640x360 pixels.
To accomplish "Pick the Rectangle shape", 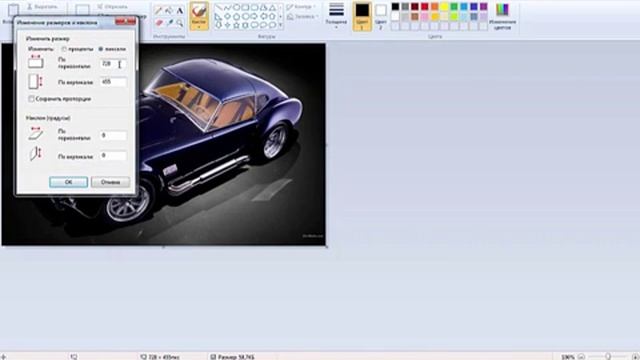I will 245,7.
